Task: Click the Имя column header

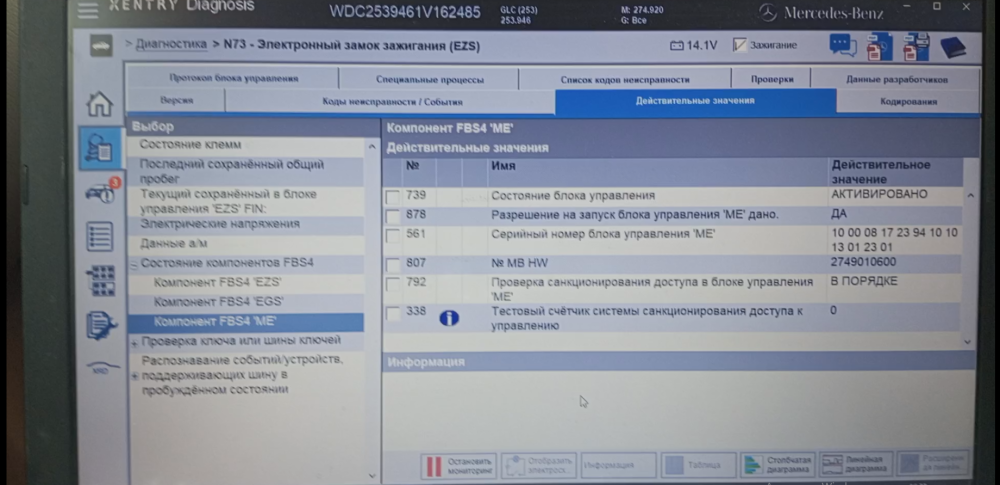Action: 503,166
